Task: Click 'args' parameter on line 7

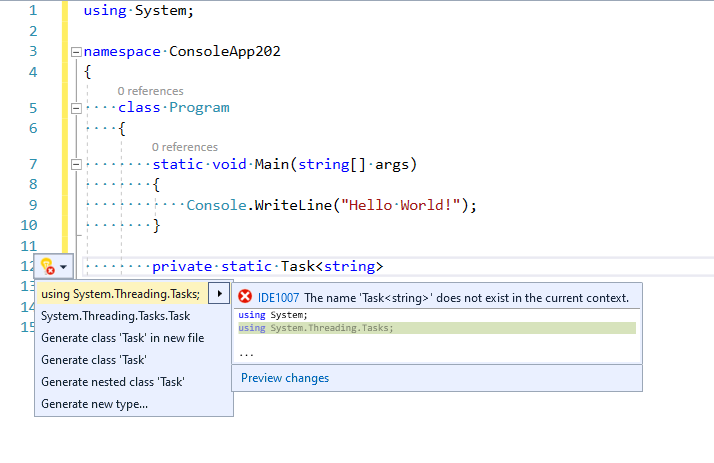Action: pyautogui.click(x=392, y=164)
